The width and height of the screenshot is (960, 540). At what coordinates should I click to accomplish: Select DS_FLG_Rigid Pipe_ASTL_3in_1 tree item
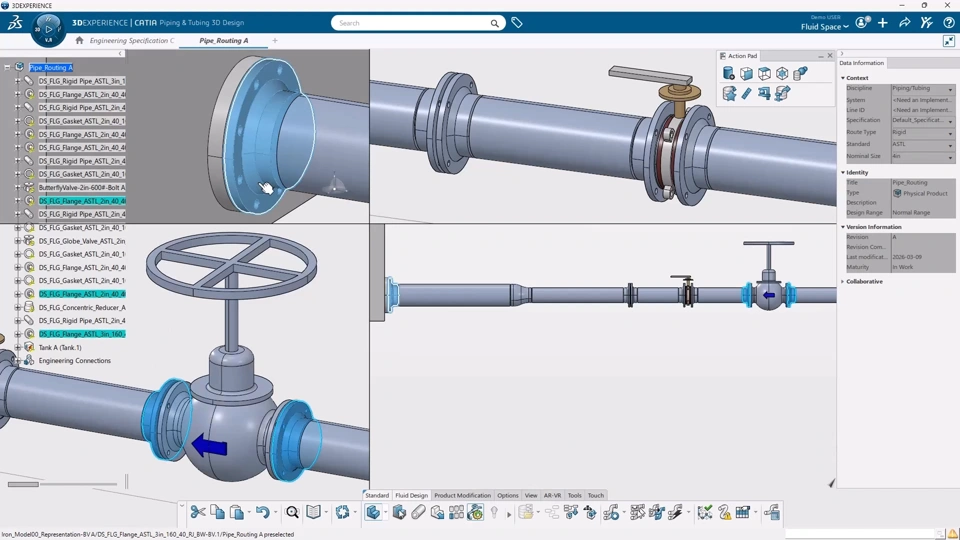click(x=82, y=81)
